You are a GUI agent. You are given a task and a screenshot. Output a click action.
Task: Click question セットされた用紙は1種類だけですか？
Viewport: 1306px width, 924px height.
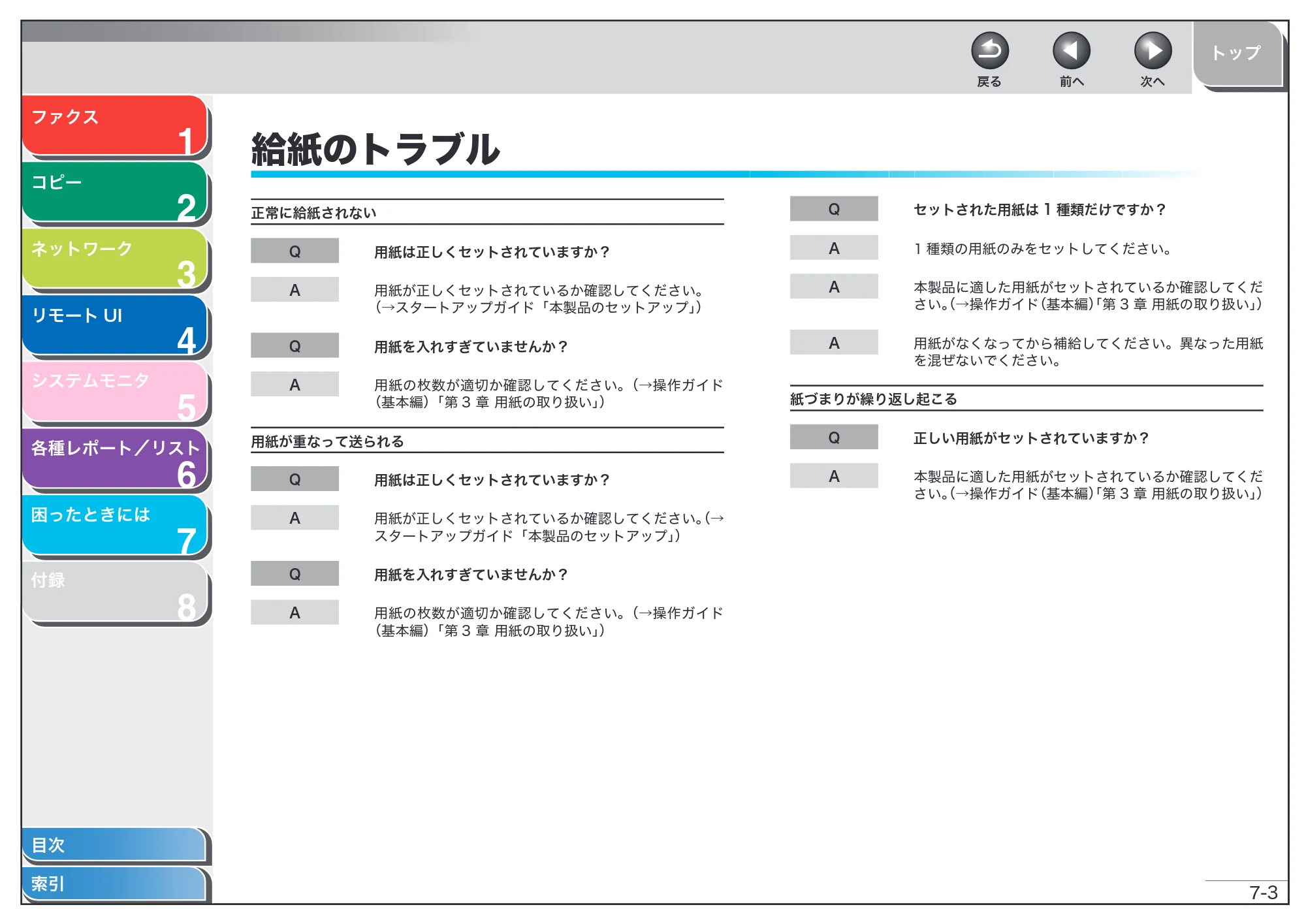coord(1039,210)
